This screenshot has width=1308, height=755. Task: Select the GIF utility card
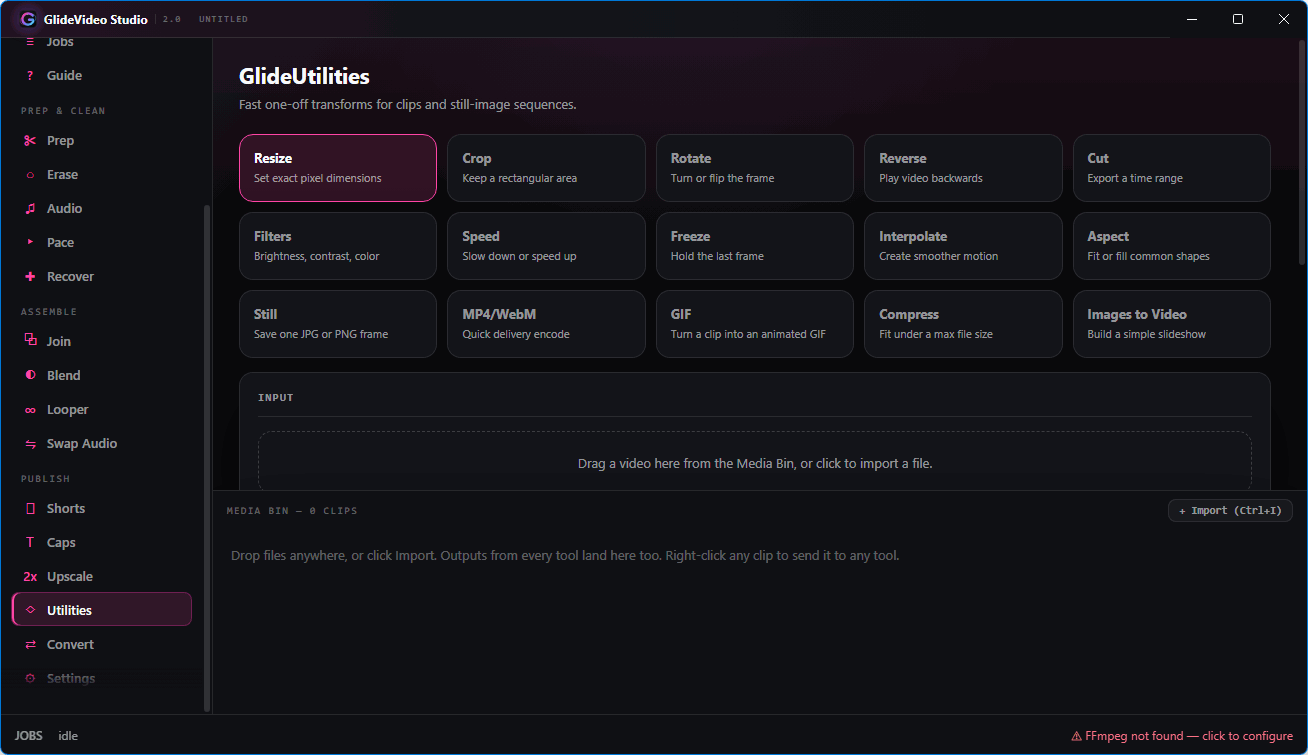(755, 324)
